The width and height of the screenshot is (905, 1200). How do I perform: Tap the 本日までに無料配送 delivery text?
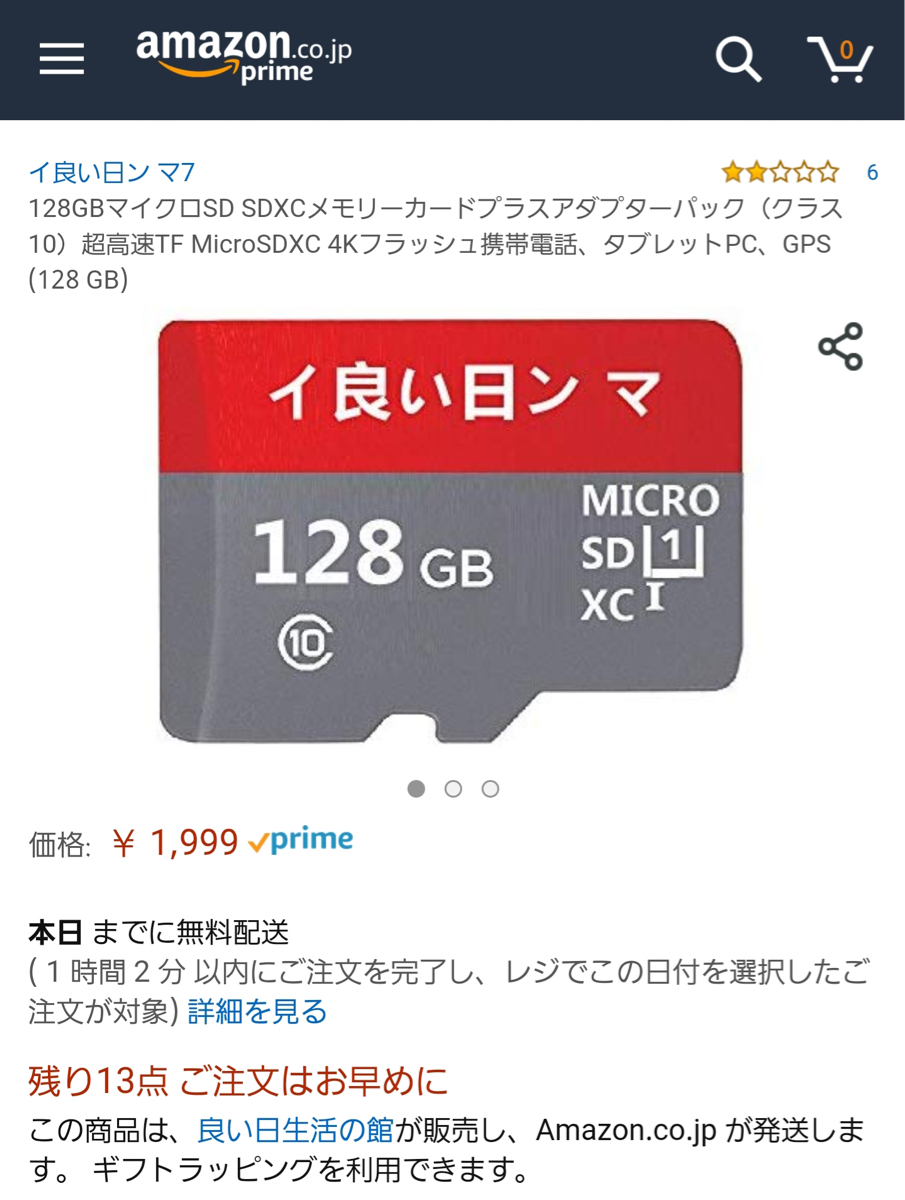(x=158, y=933)
